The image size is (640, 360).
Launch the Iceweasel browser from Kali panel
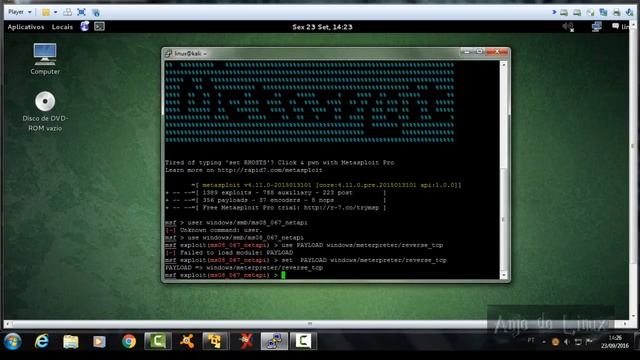(x=85, y=27)
